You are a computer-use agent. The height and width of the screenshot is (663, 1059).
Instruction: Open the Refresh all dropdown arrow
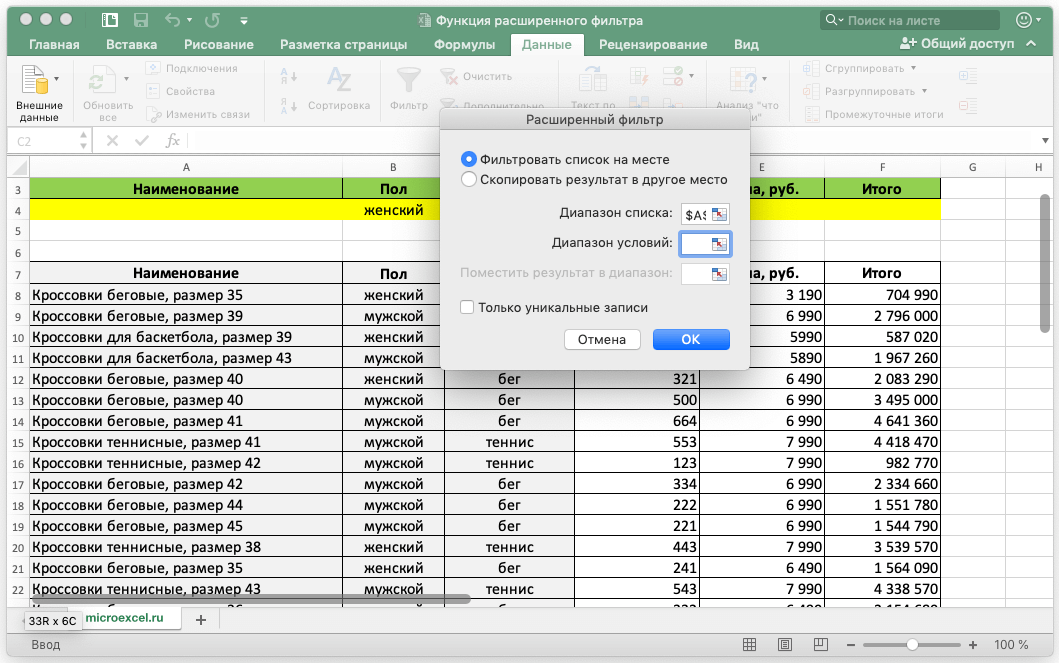(x=126, y=79)
